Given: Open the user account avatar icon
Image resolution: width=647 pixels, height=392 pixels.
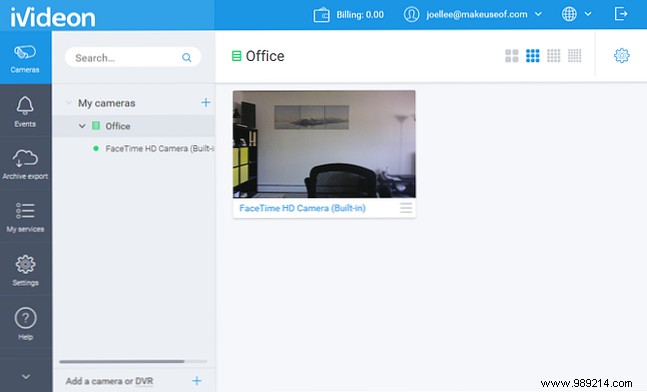Looking at the screenshot, I should tap(411, 14).
